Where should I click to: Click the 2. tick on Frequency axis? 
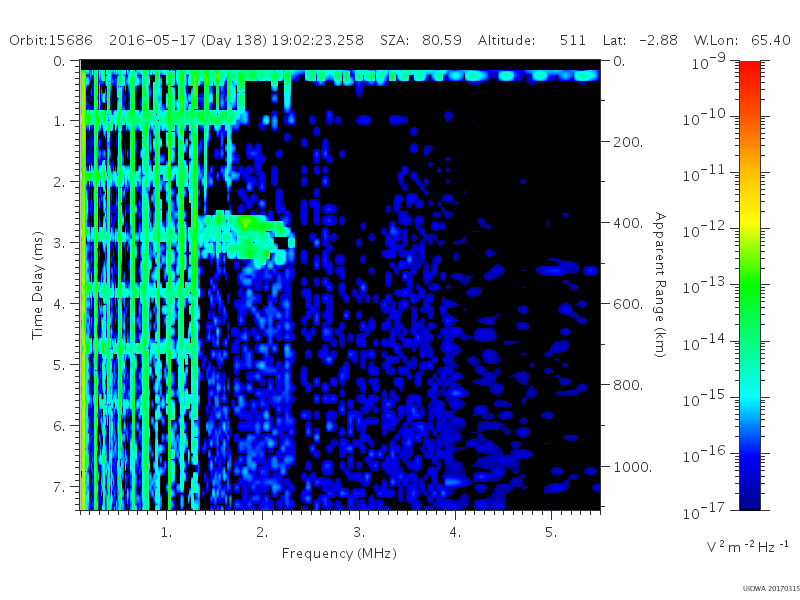(x=262, y=532)
